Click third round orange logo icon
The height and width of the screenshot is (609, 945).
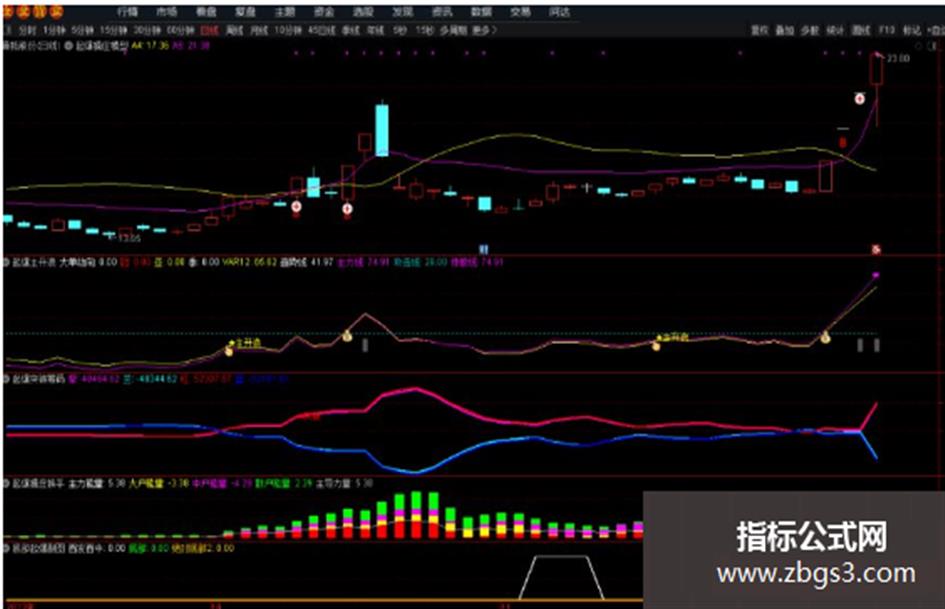tap(40, 11)
